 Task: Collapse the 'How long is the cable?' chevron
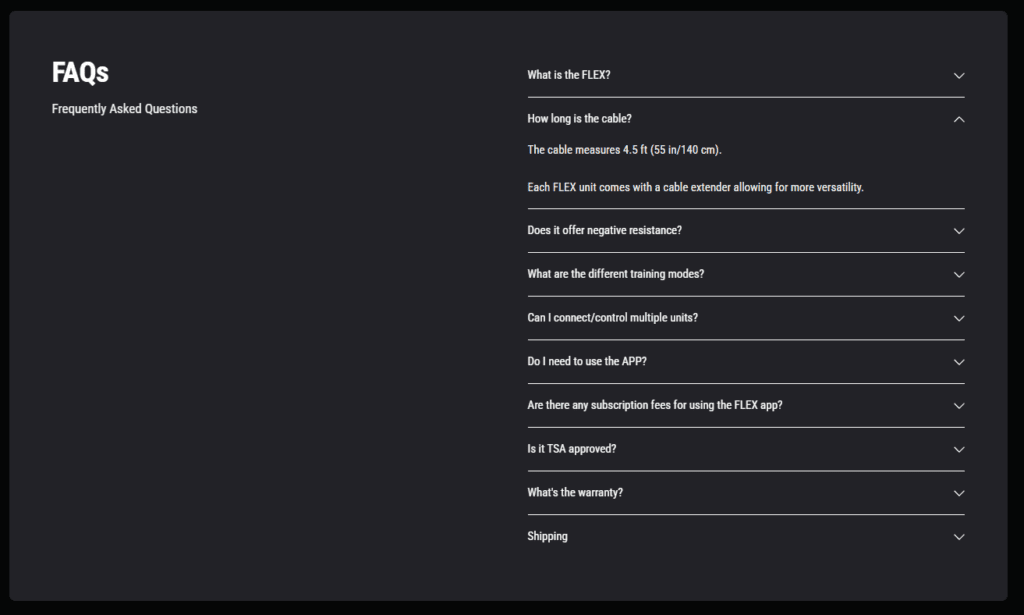point(959,119)
